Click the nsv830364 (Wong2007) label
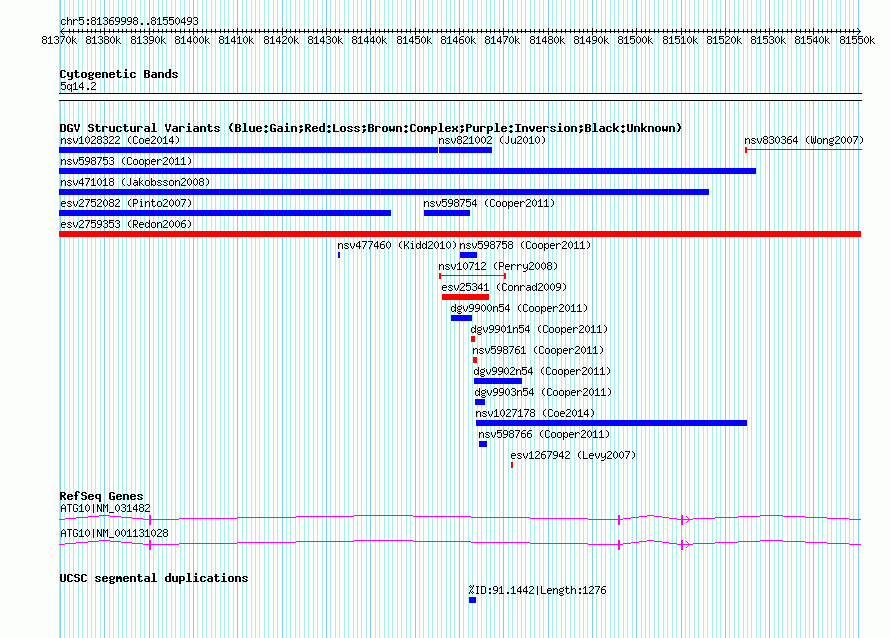 pyautogui.click(x=804, y=140)
